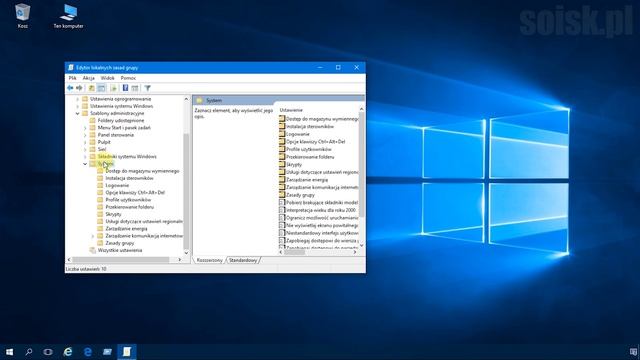Toggle the show/hide console tree icon
The height and width of the screenshot is (360, 640).
(102, 88)
